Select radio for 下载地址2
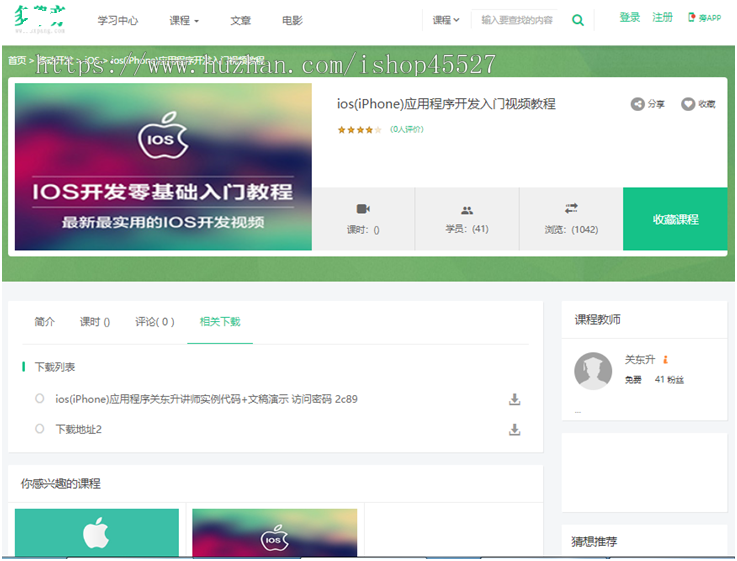 [x=39, y=429]
